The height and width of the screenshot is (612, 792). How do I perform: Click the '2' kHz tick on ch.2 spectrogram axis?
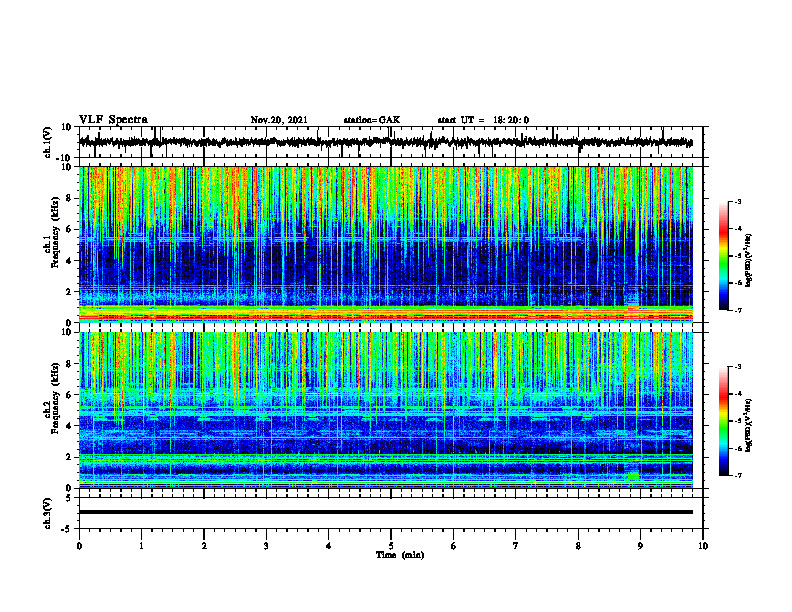[x=70, y=457]
